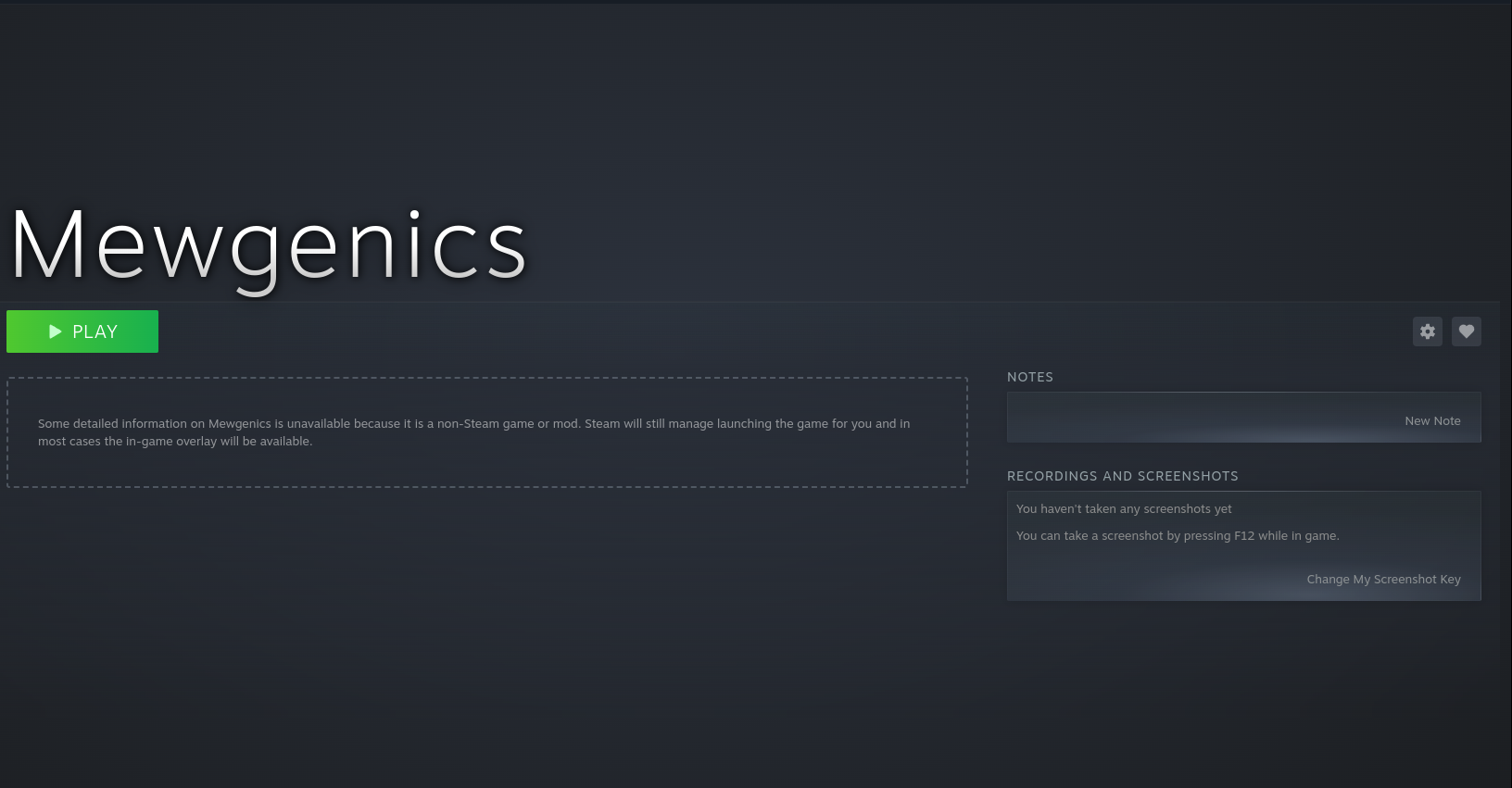Create a New Note
1512x788 pixels.
1432,420
